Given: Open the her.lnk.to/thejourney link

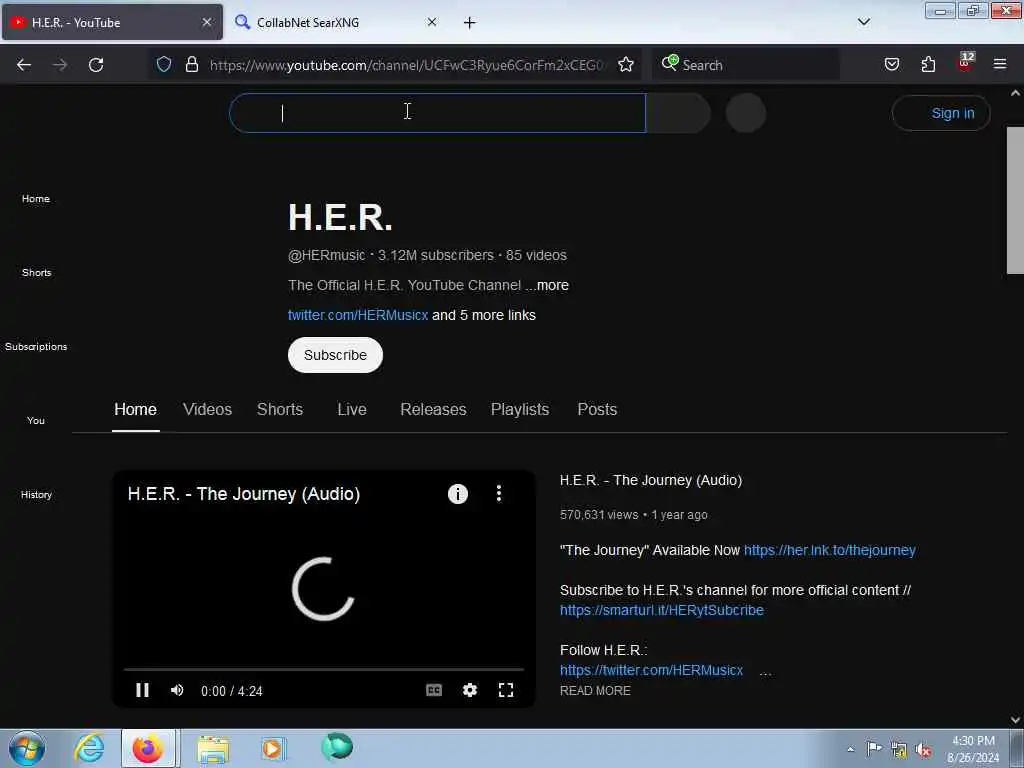Looking at the screenshot, I should (x=829, y=551).
